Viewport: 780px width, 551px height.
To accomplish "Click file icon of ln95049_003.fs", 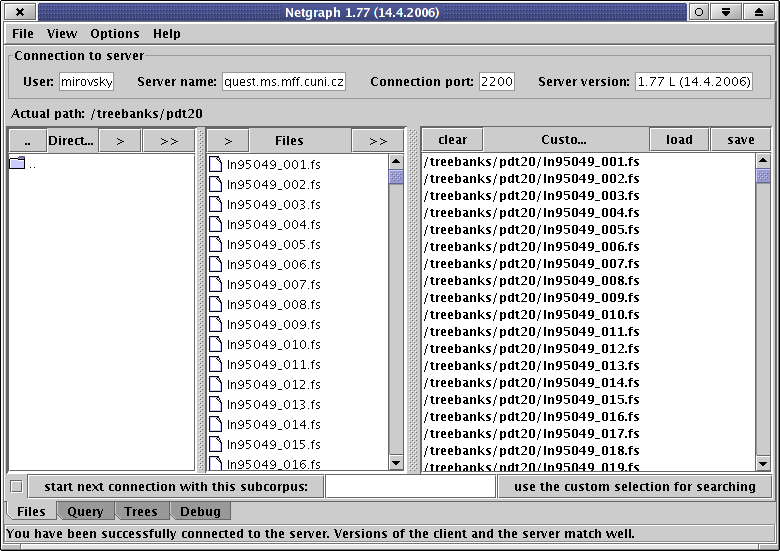I will (215, 204).
